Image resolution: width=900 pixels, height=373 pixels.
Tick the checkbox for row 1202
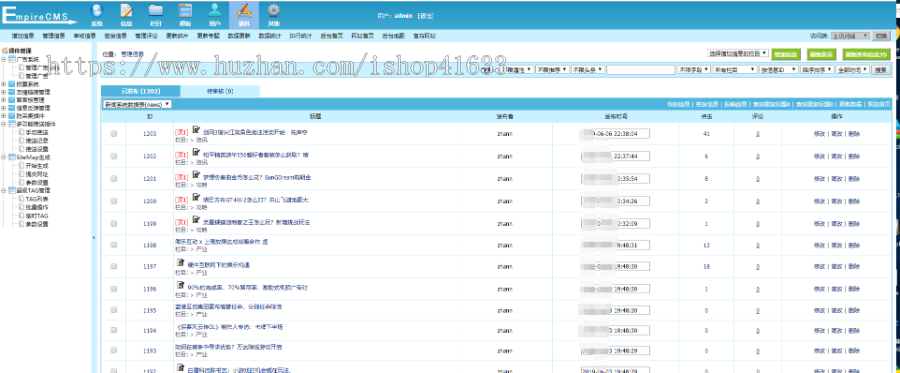click(x=114, y=156)
